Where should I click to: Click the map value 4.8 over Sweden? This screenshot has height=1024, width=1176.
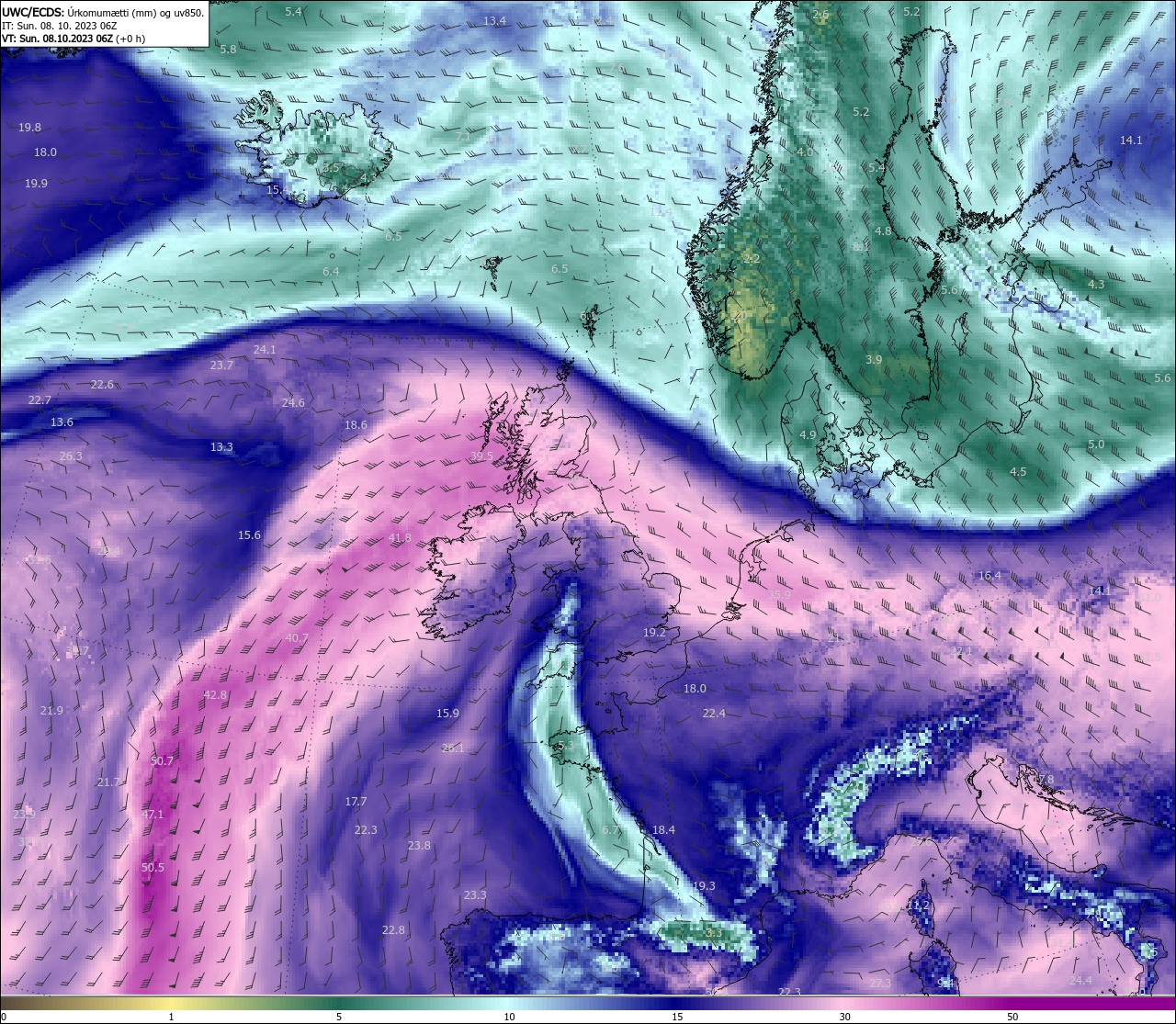pos(883,231)
